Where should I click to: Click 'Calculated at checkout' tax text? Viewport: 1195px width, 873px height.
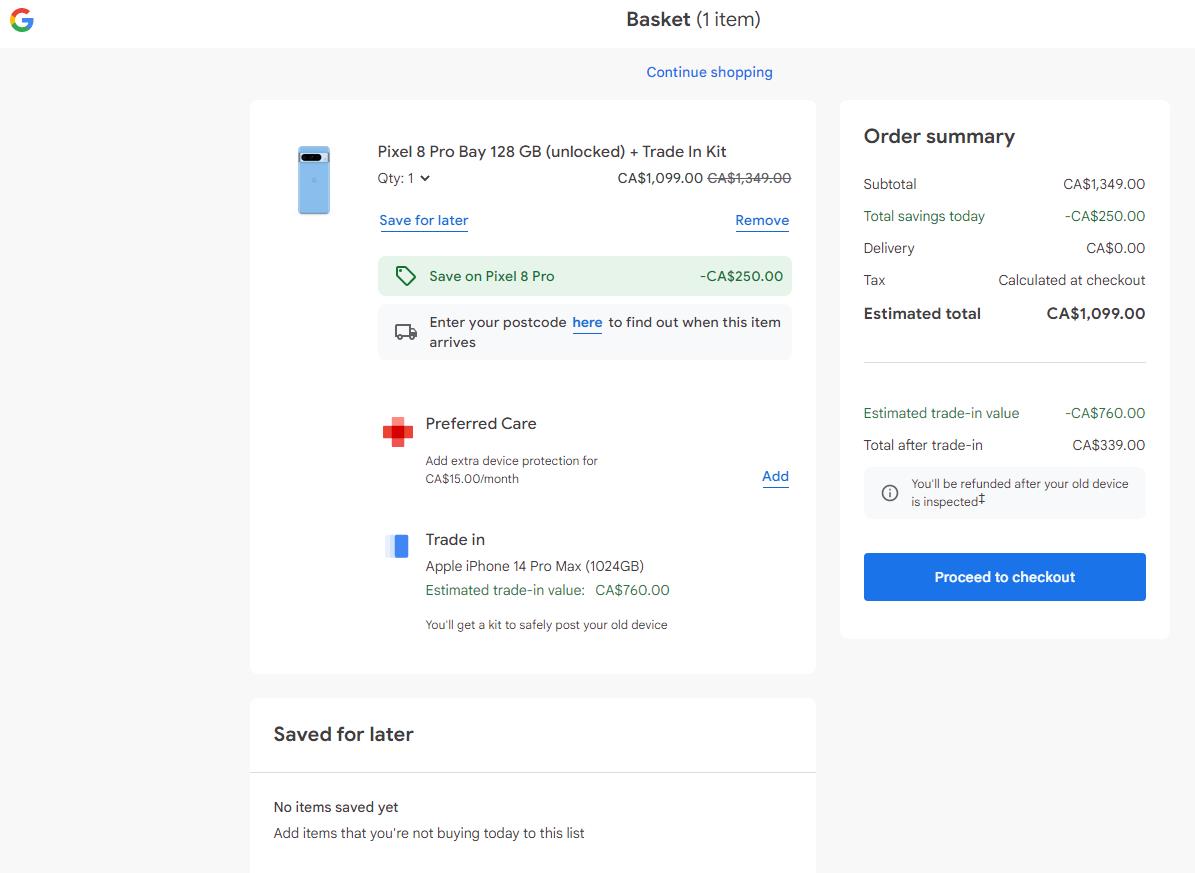[1072, 280]
